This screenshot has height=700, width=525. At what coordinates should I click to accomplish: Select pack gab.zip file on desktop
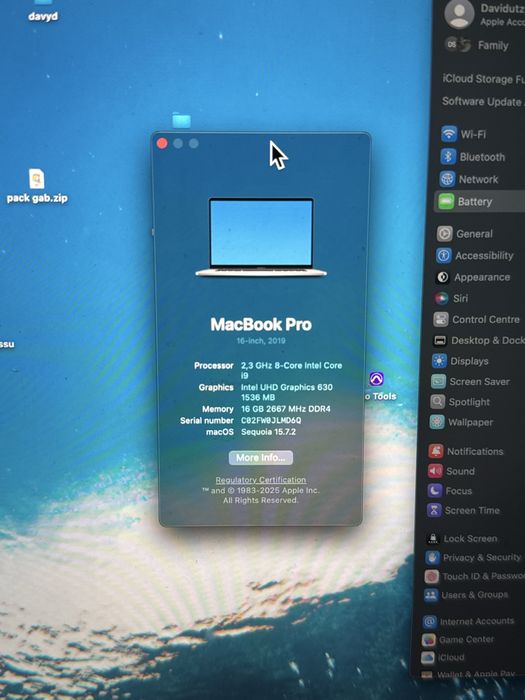pos(37,185)
